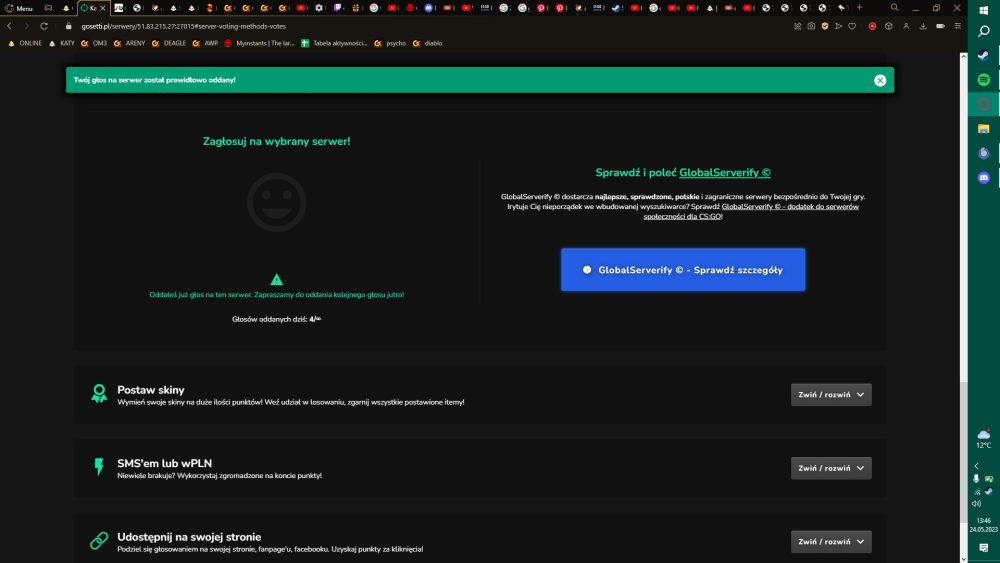Open the diablo bookmark
This screenshot has height=563, width=1000.
point(427,43)
